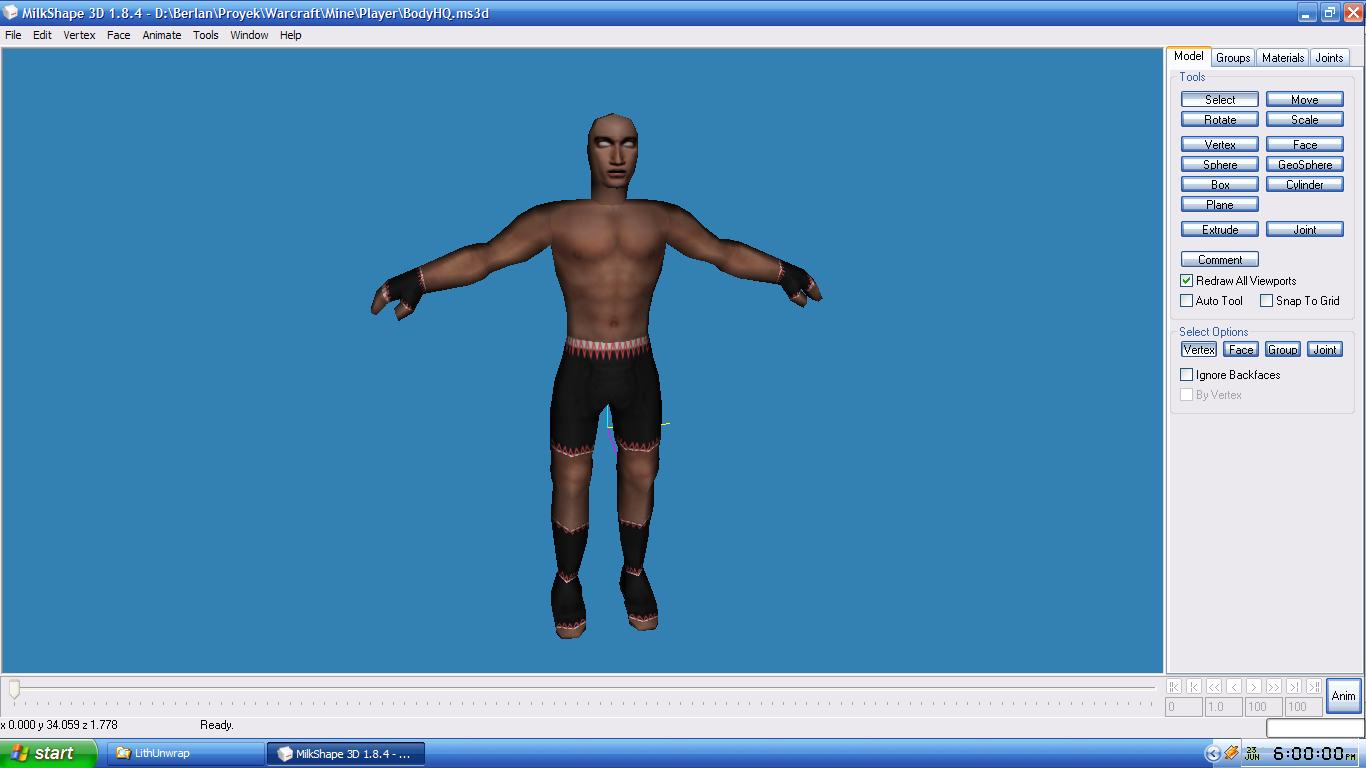Screen dimensions: 1366x768
Task: Click the orange tray icon
Action: [x=1231, y=753]
